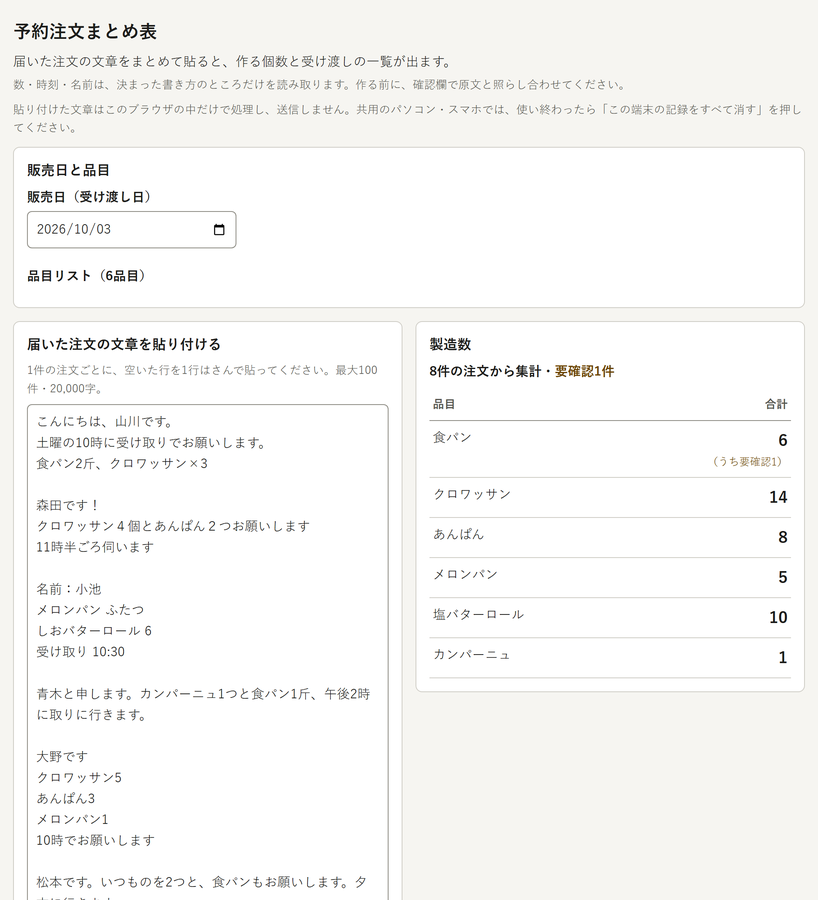
Task: Click the 製造数 panel heading
Action: click(x=450, y=344)
